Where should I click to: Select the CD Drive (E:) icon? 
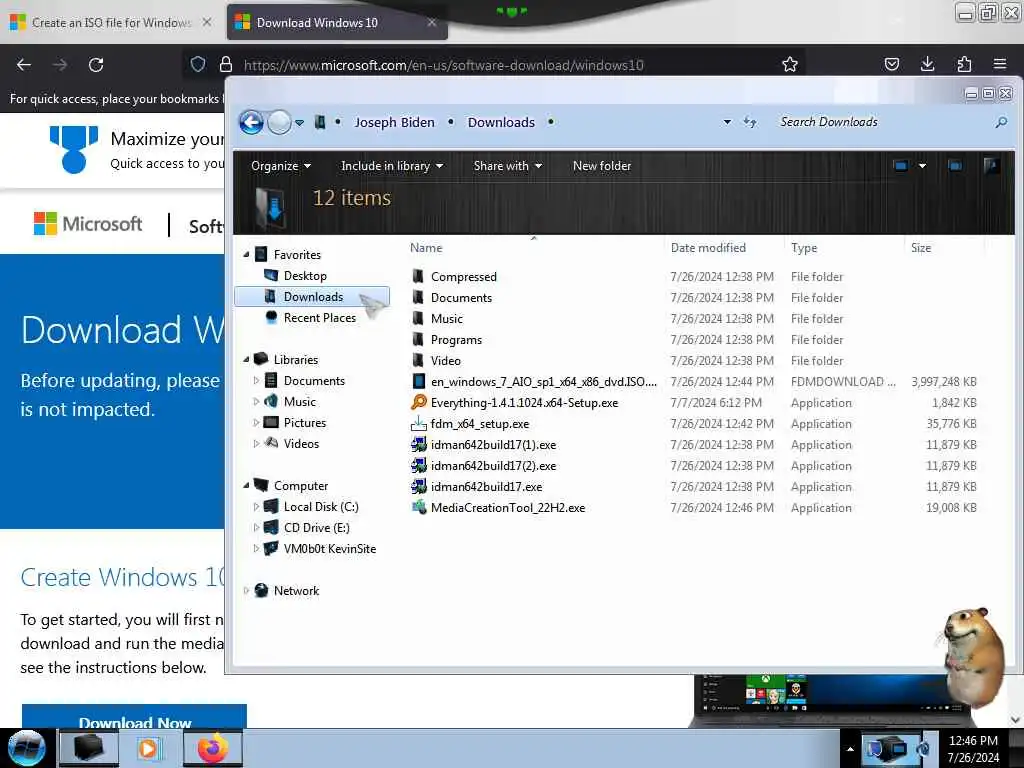271,527
